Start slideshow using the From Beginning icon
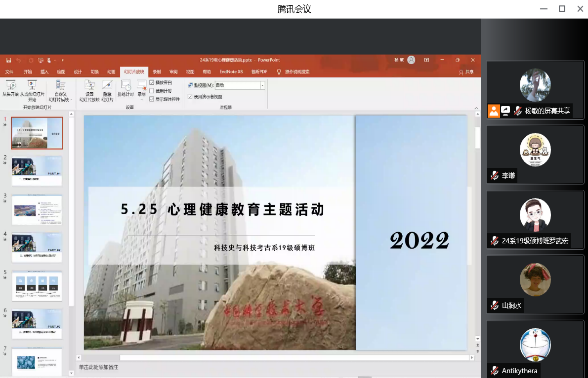Screen dimensions: 588x378 [x=10, y=86]
